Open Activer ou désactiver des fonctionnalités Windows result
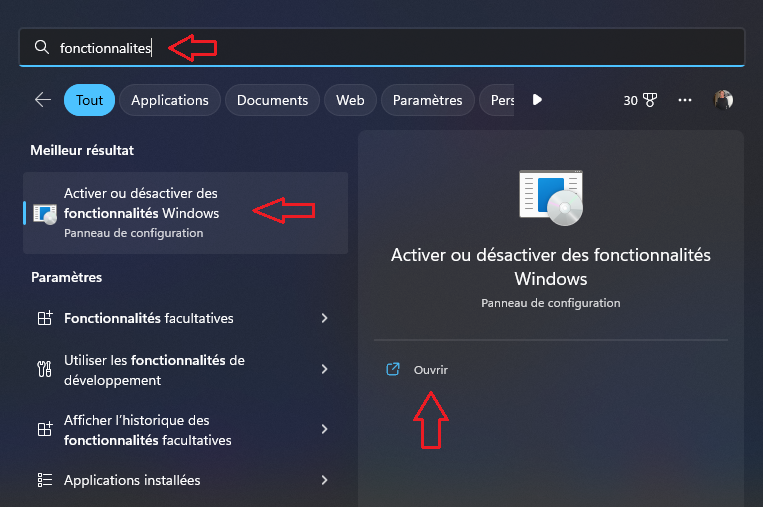Viewport: 763px width, 507px height. (x=185, y=213)
